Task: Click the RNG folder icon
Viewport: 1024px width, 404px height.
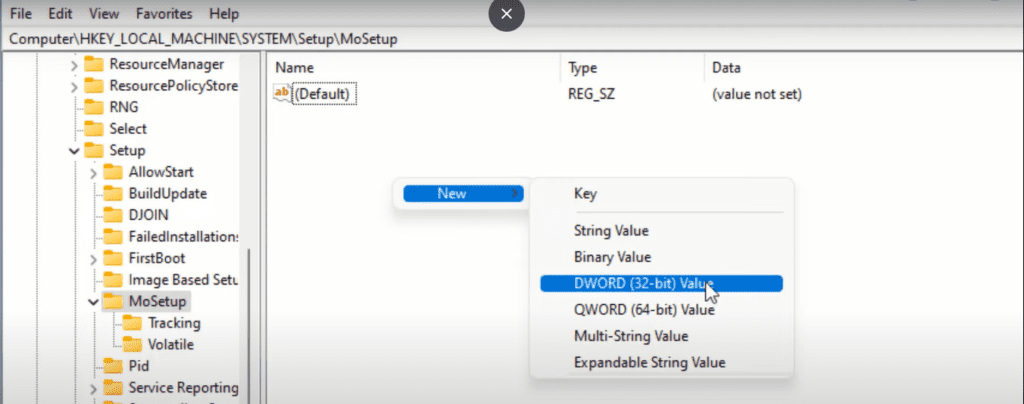Action: coord(94,107)
